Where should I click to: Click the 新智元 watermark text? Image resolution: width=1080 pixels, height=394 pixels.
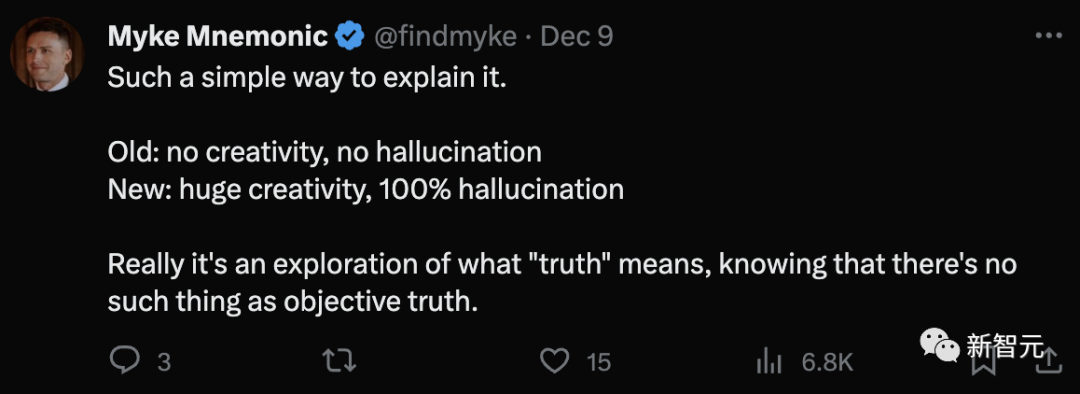[x=1005, y=345]
